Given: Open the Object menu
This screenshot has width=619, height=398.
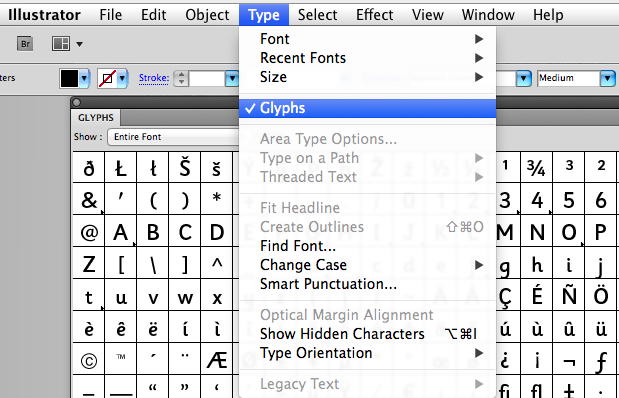Looking at the screenshot, I should point(207,15).
